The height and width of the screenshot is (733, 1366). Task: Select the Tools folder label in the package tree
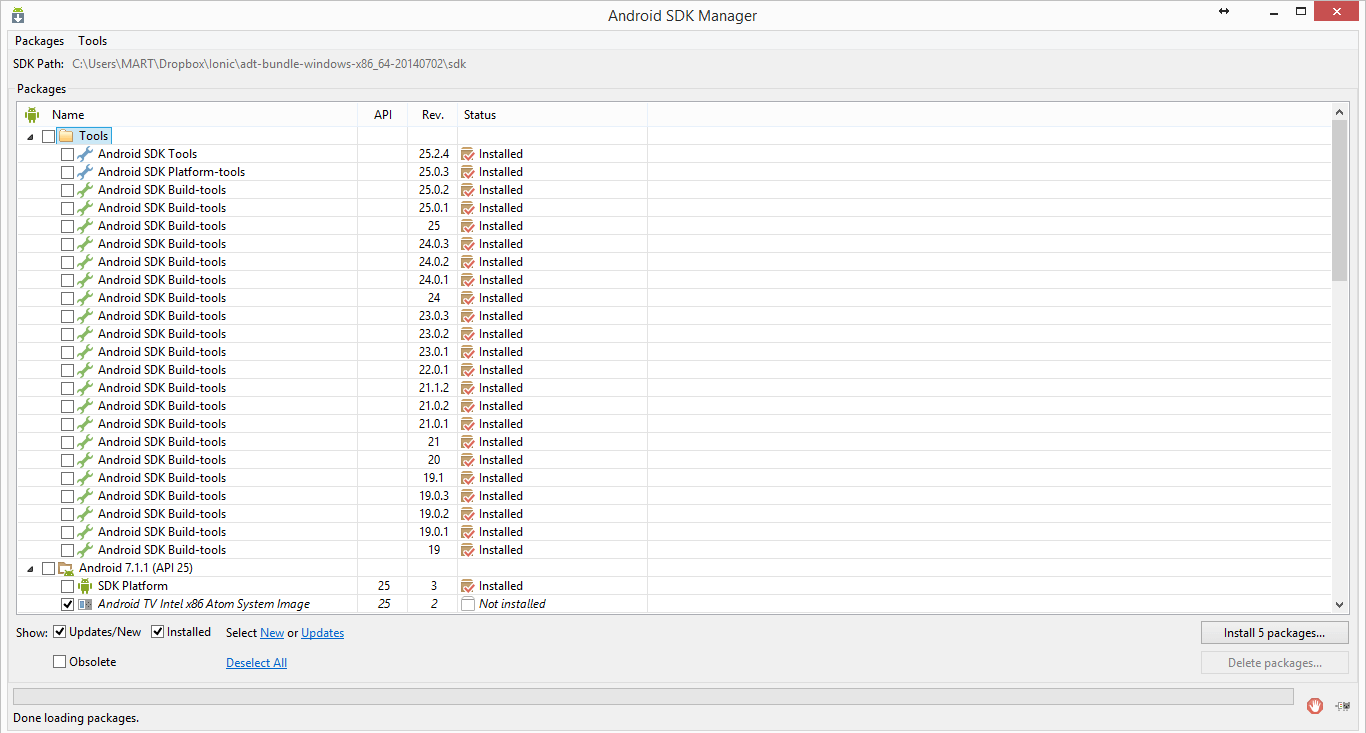click(94, 136)
